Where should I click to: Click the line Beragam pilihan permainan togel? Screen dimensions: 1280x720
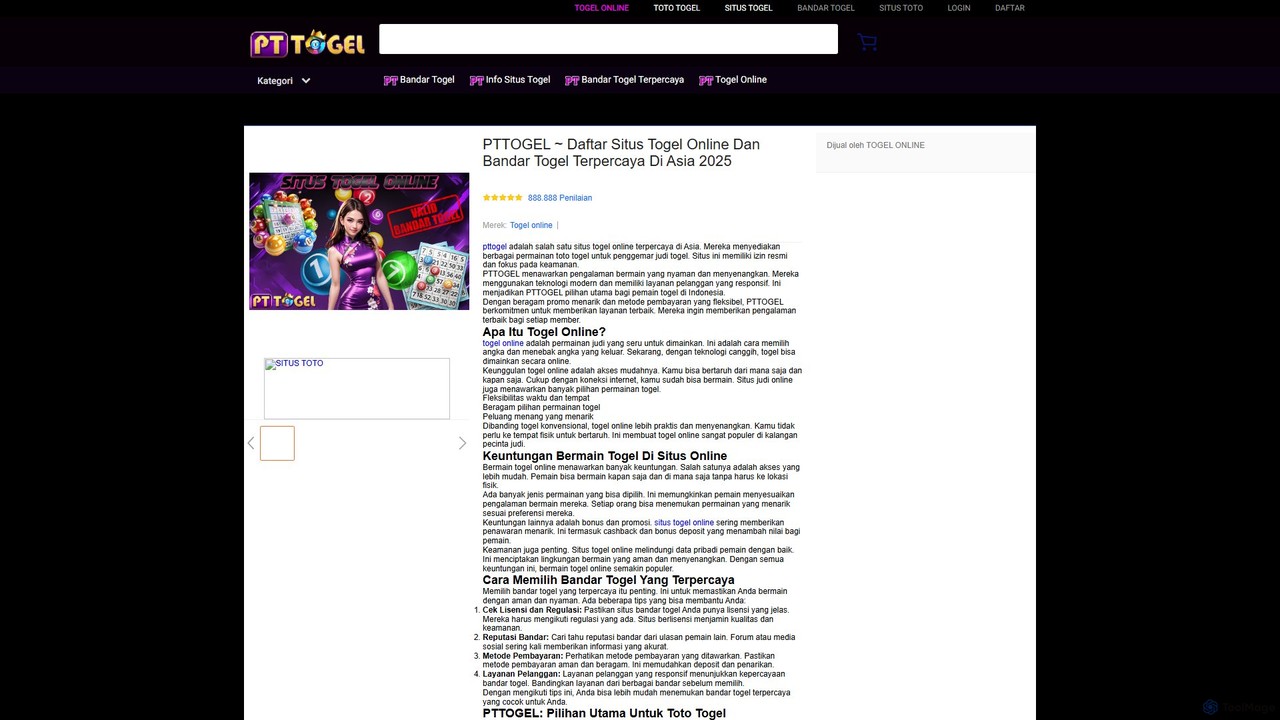click(x=542, y=408)
